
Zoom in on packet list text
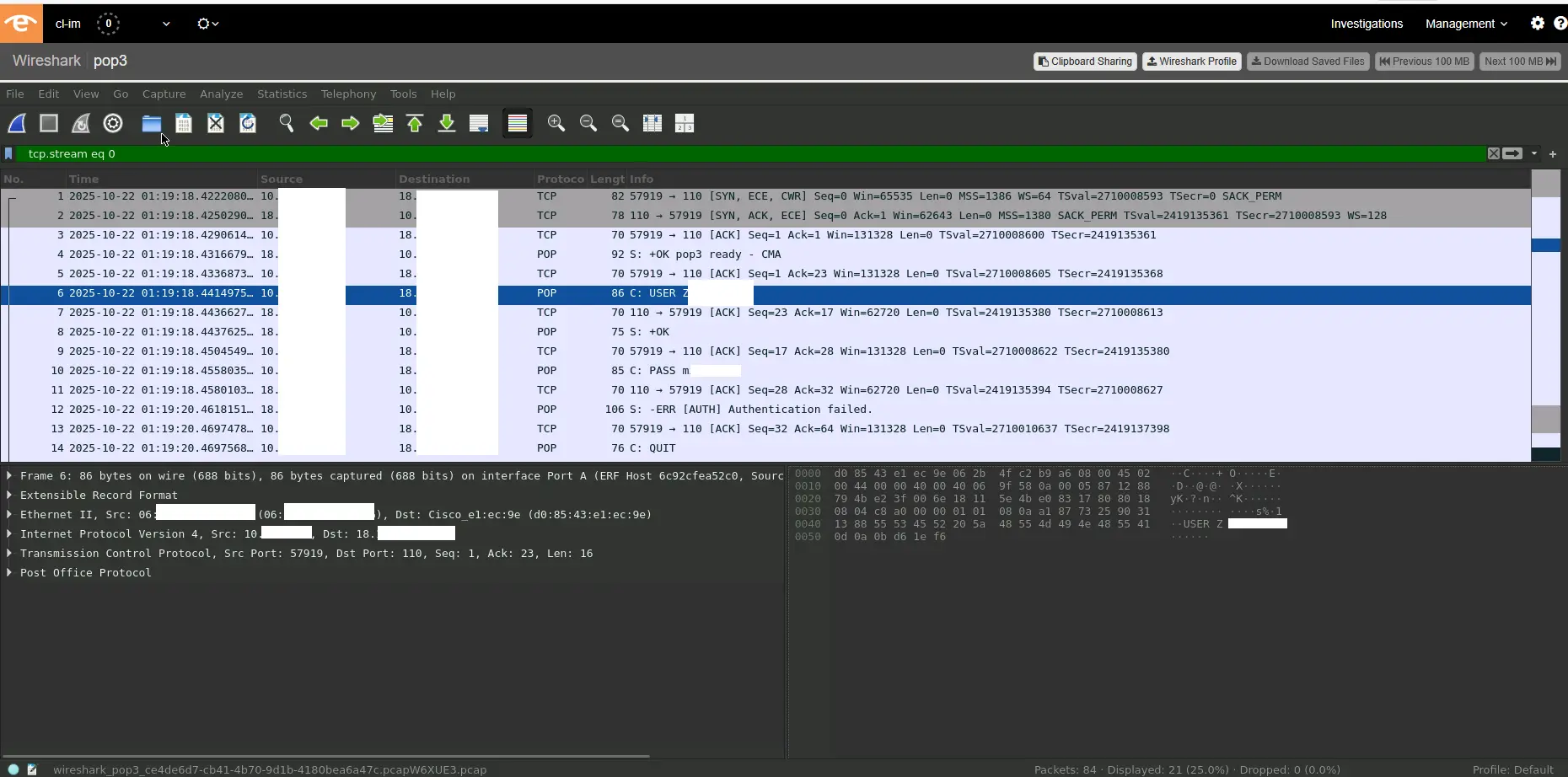click(x=556, y=123)
